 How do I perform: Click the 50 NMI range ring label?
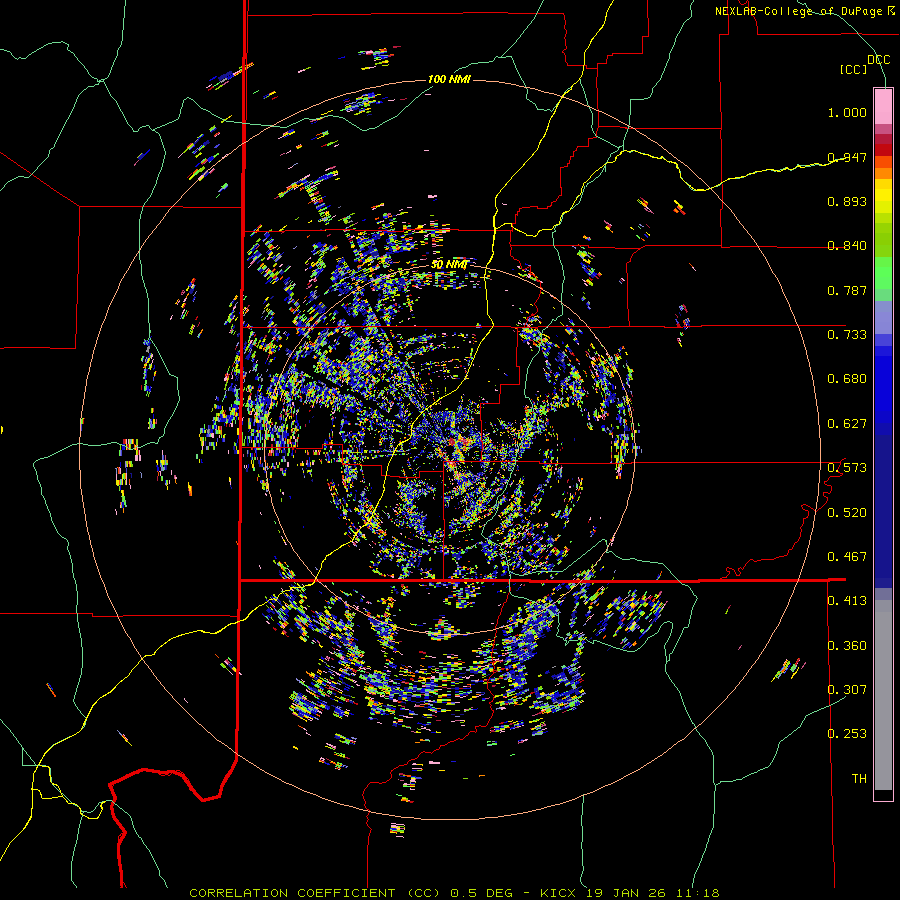point(449,265)
